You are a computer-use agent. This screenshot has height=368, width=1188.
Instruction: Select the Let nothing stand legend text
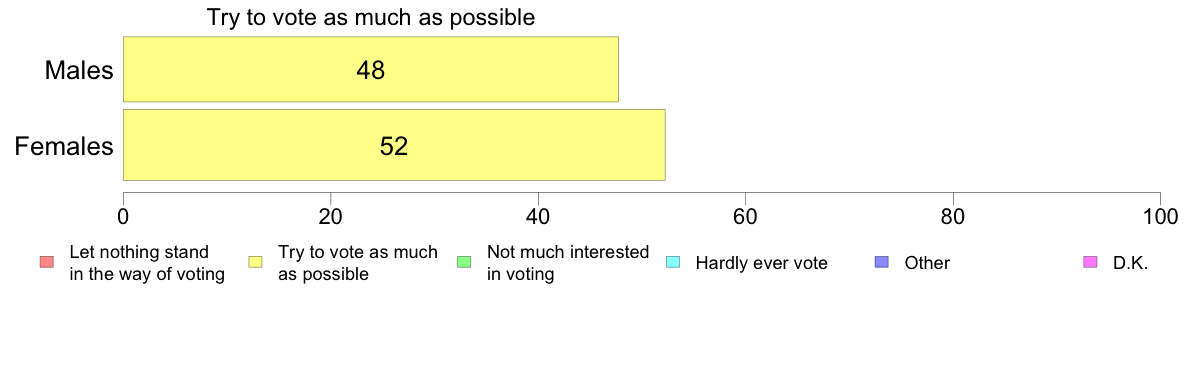coord(147,263)
